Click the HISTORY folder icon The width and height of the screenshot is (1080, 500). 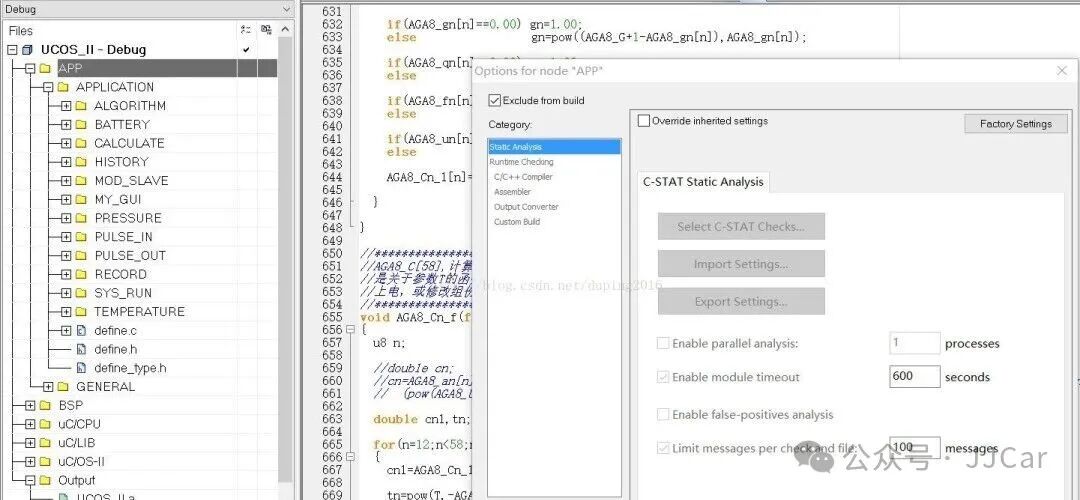(81, 162)
